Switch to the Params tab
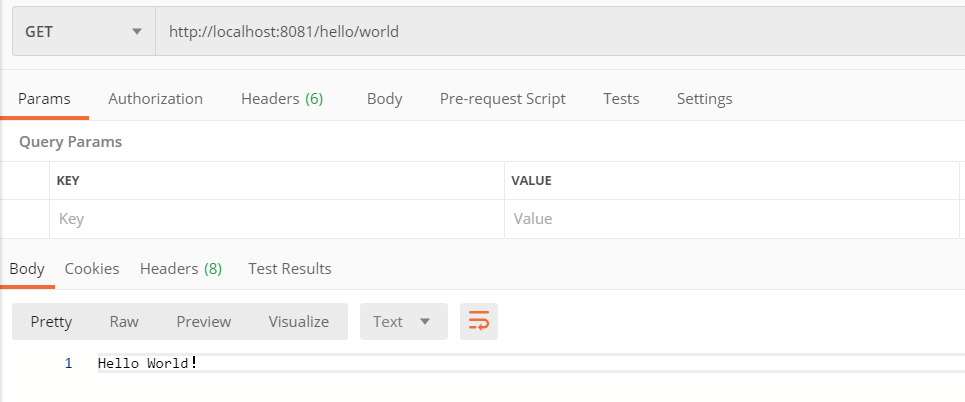 (44, 98)
